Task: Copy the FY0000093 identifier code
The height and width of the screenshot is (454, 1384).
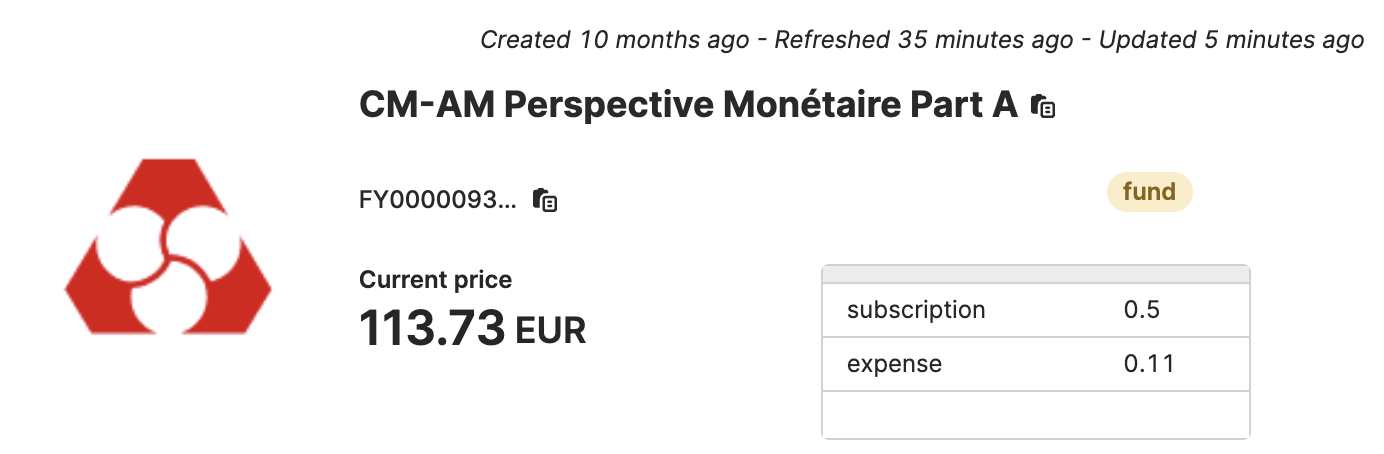Action: pyautogui.click(x=545, y=200)
